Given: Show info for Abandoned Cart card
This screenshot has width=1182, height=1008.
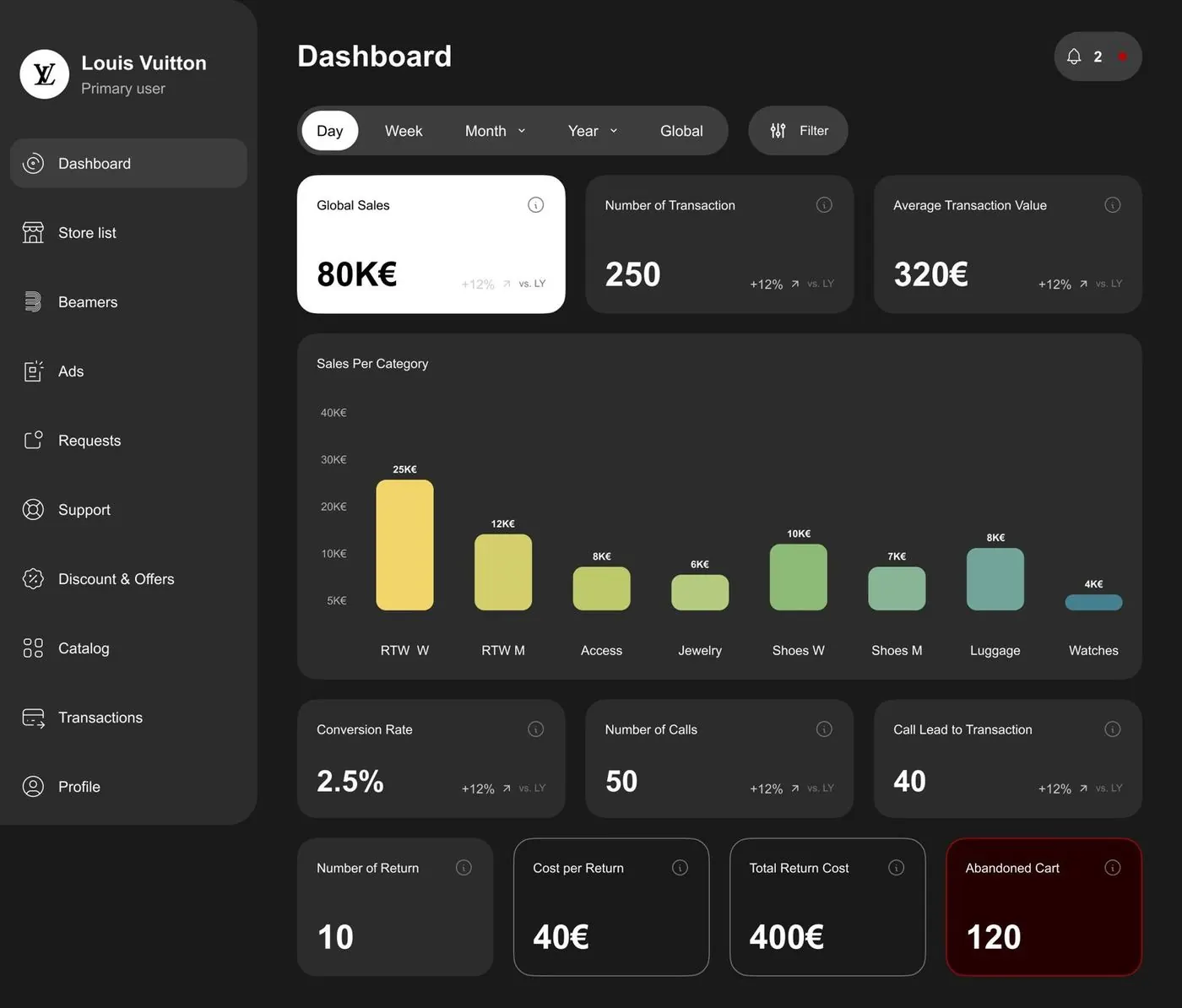Looking at the screenshot, I should click(1113, 867).
